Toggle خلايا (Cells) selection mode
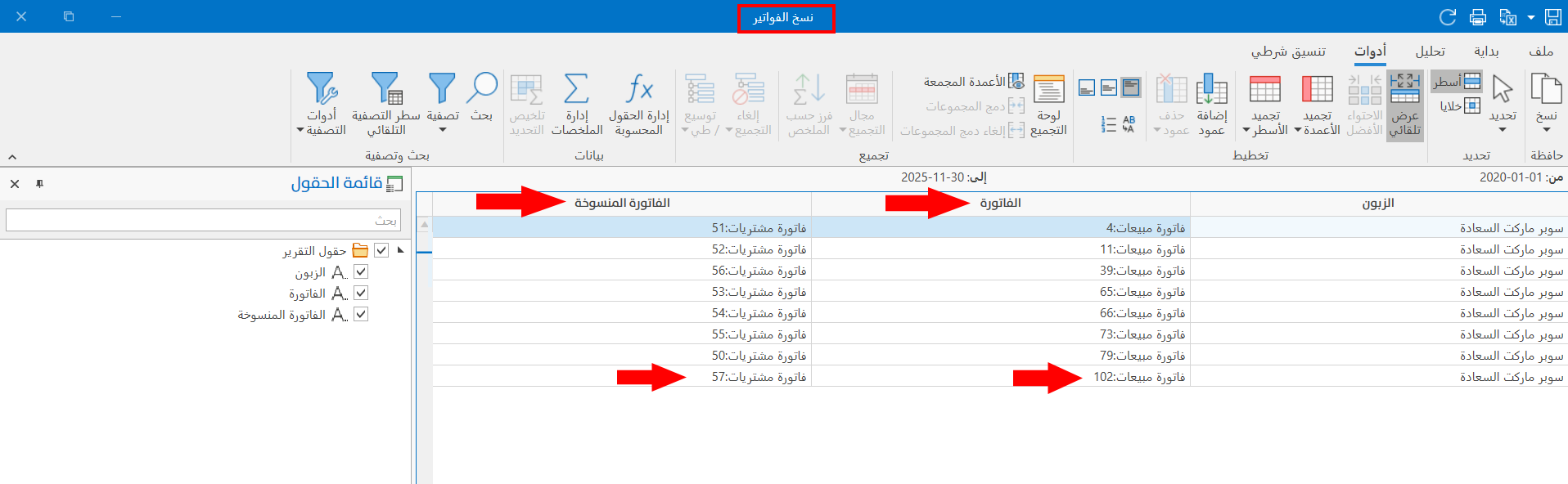This screenshot has width=1568, height=484. click(1460, 105)
